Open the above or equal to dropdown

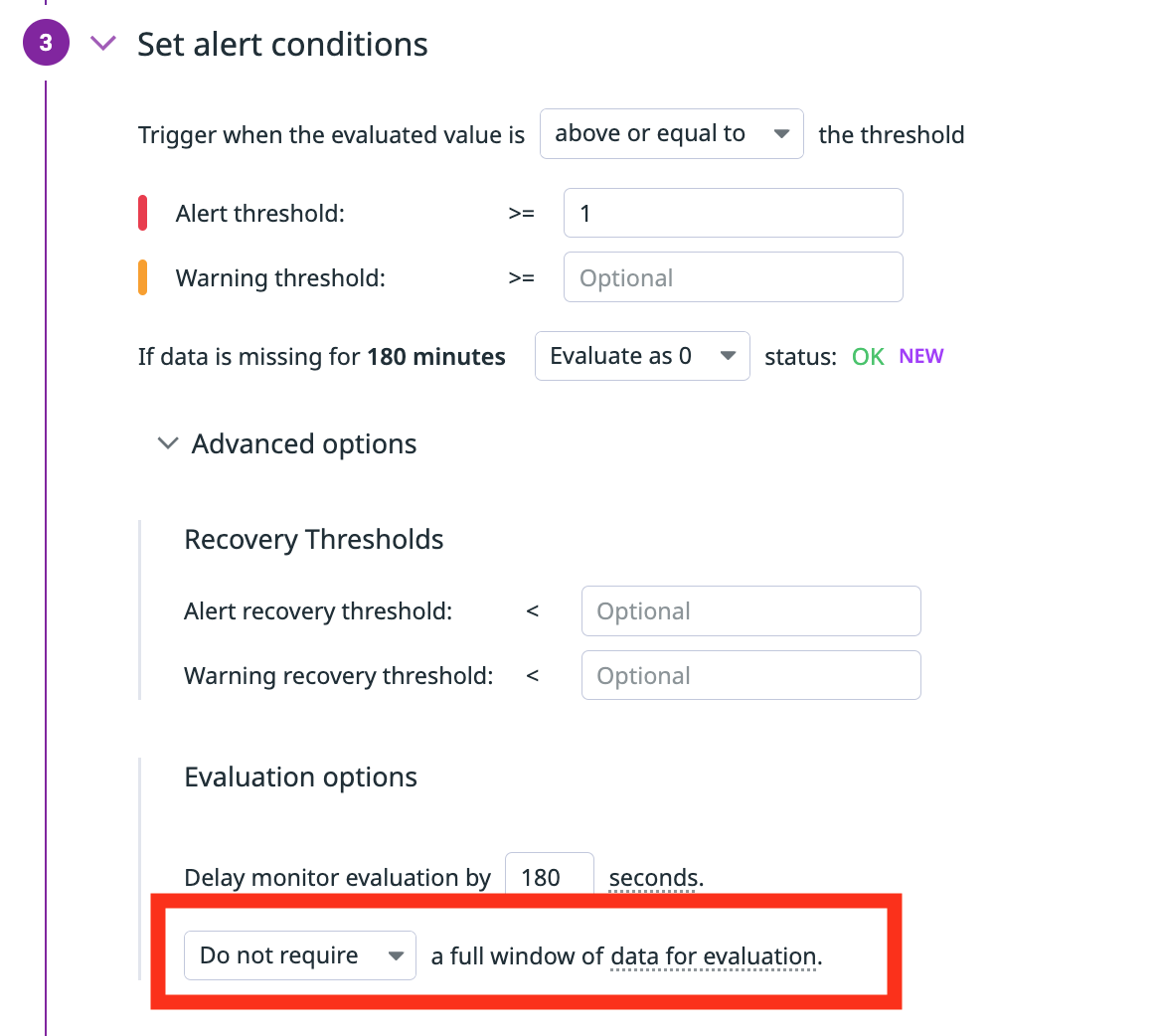point(671,134)
